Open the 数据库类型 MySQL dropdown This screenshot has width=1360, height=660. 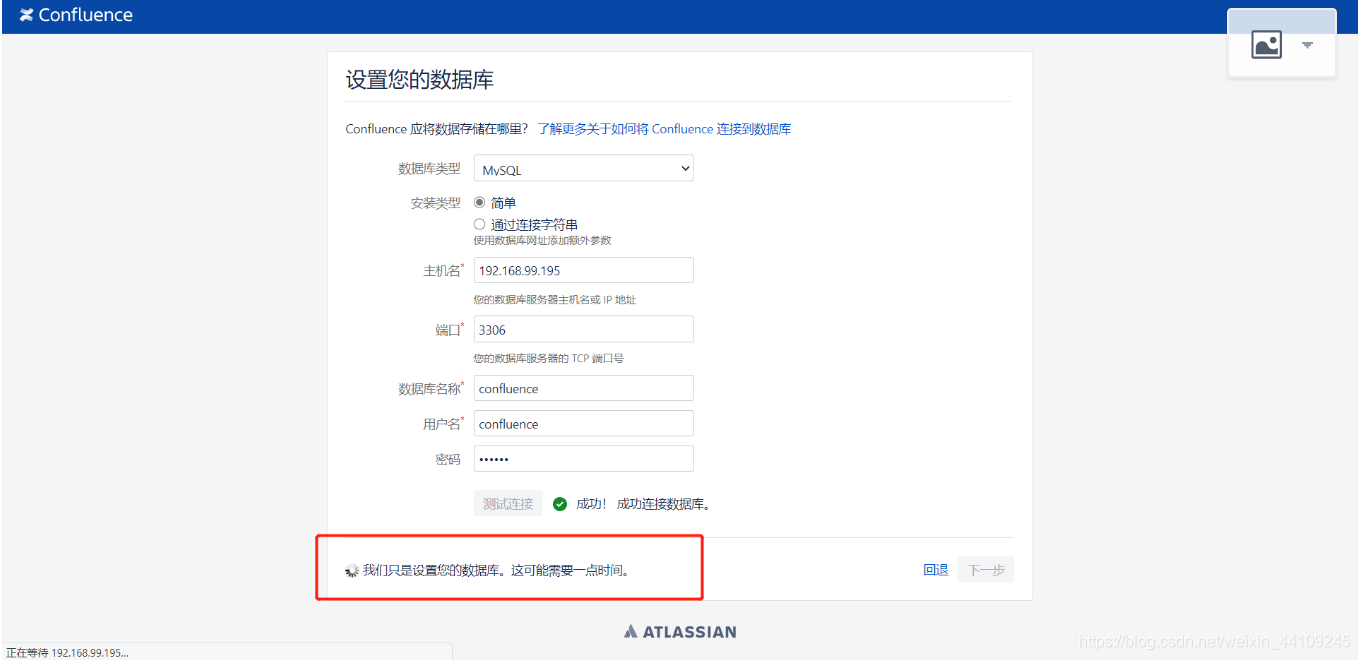(584, 169)
